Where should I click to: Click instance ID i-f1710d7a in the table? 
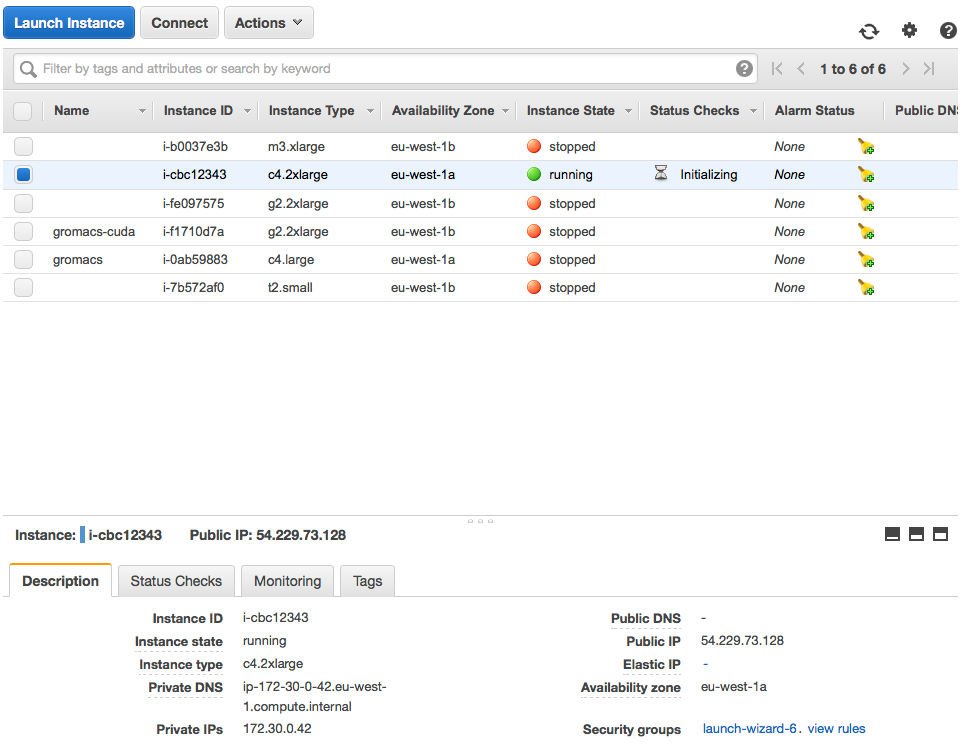193,232
